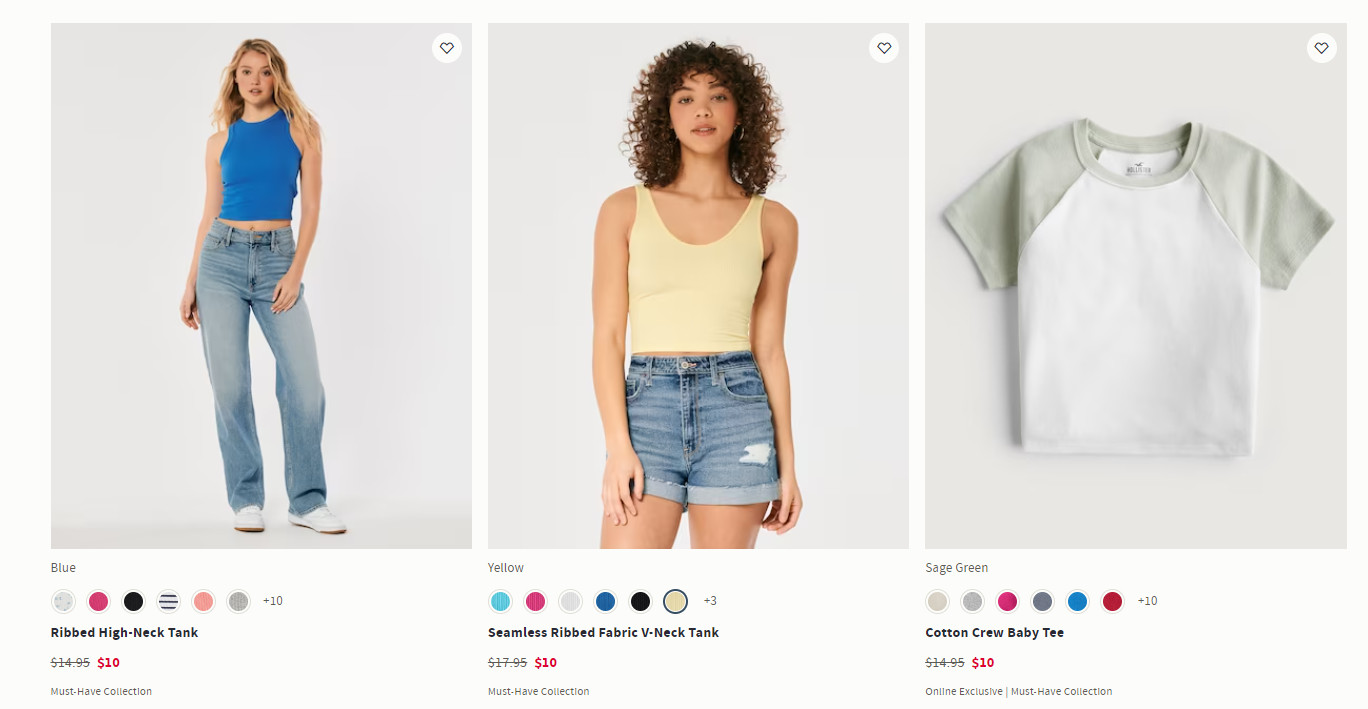Click heart icon on Seamless Ribbed V-Neck Tank
The width and height of the screenshot is (1368, 709).
[x=884, y=48]
